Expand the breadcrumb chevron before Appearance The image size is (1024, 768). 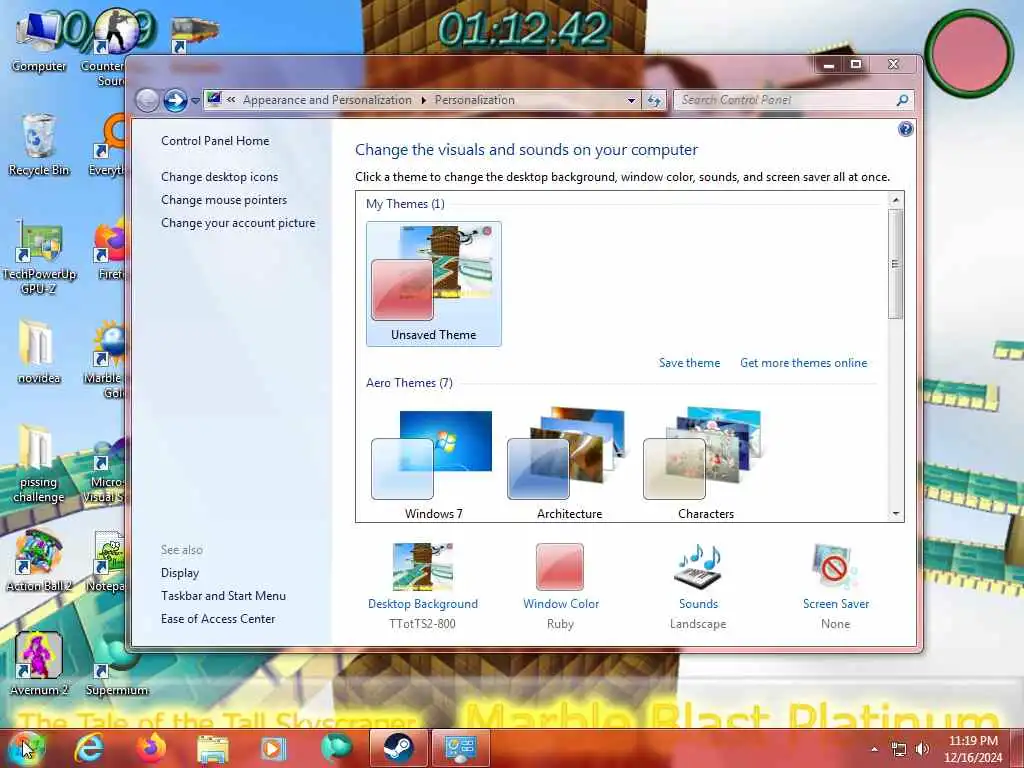tap(231, 100)
